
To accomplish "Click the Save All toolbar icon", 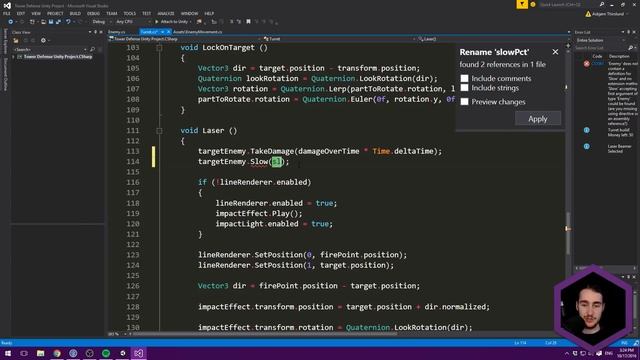I will [58, 22].
